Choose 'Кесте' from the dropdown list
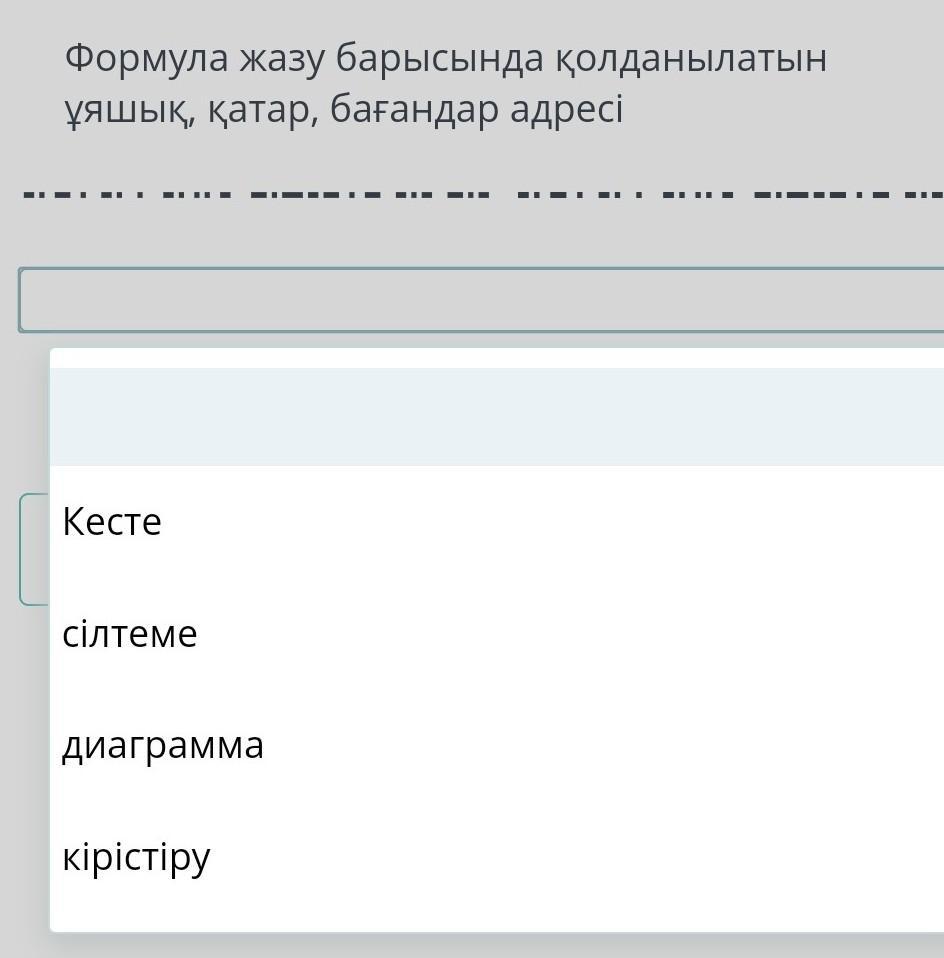Image resolution: width=944 pixels, height=958 pixels. pos(112,522)
